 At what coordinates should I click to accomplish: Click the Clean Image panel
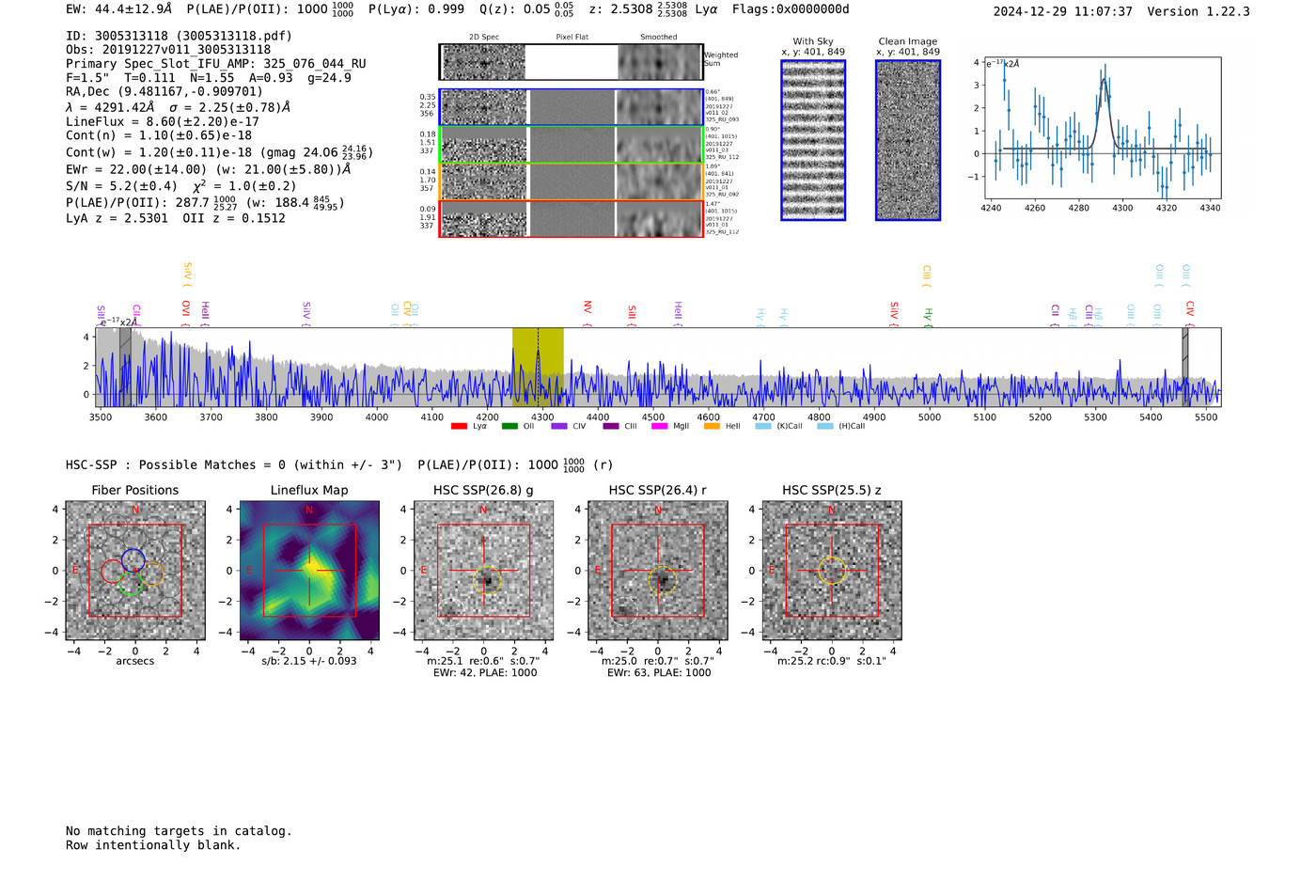[x=908, y=140]
